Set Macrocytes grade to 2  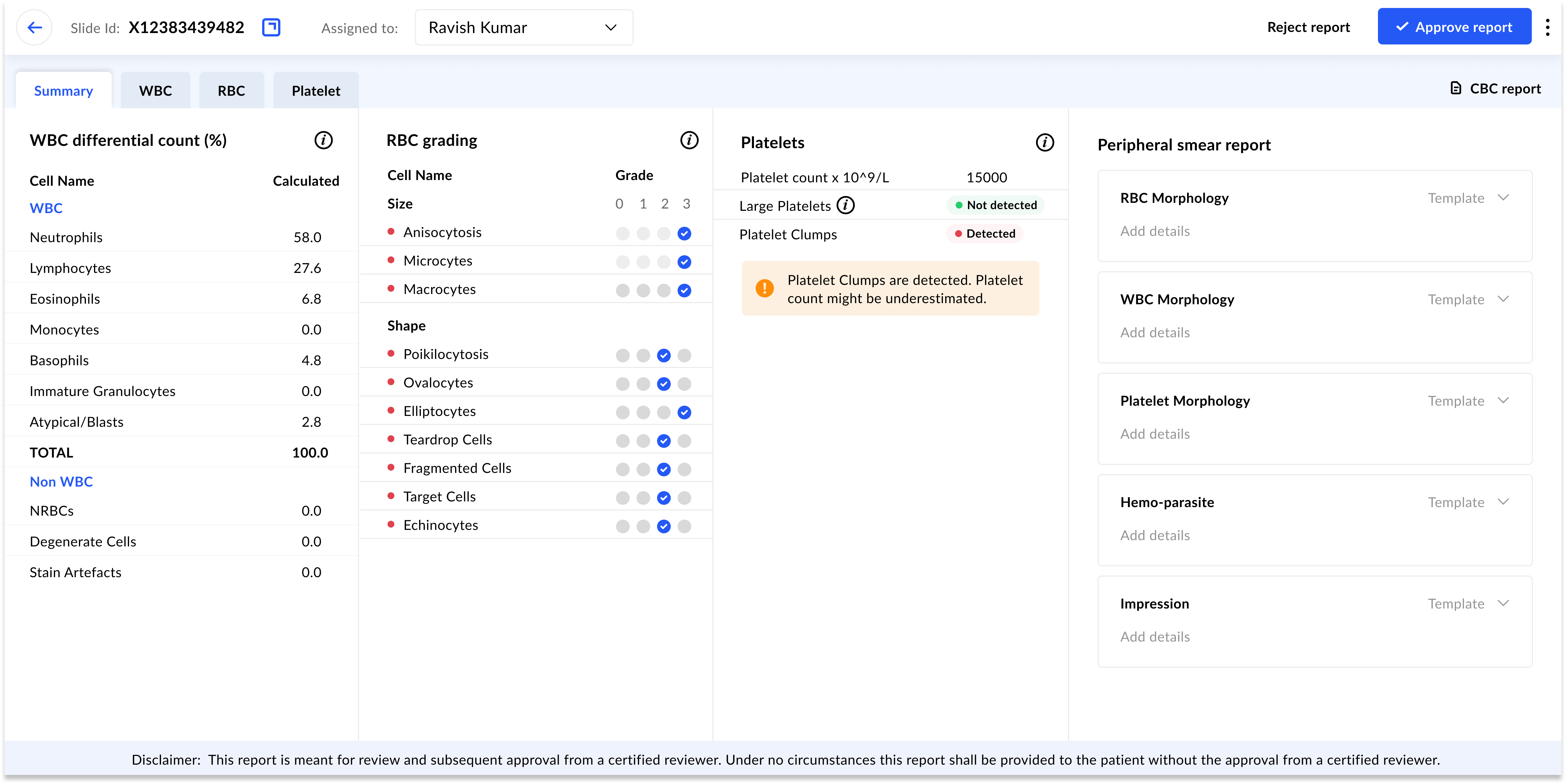click(x=664, y=291)
